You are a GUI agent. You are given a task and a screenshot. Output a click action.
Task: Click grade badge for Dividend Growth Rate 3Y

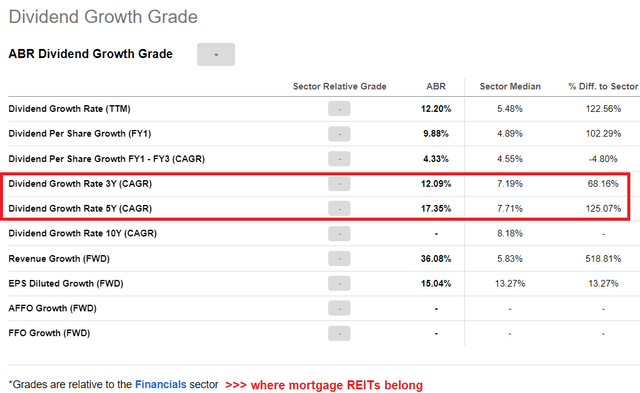339,184
